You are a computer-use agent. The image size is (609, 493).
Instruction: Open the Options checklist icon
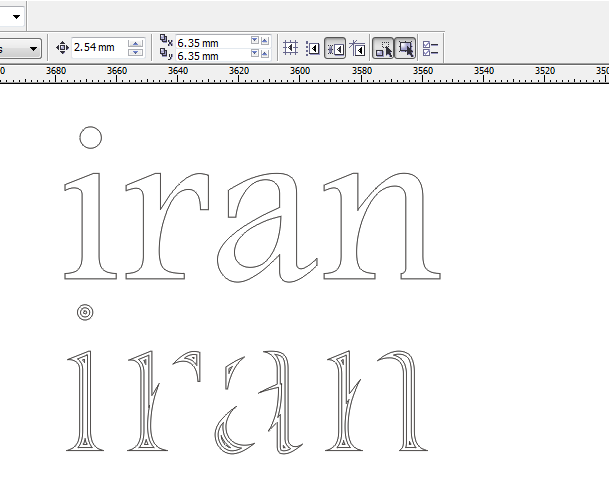pyautogui.click(x=431, y=47)
